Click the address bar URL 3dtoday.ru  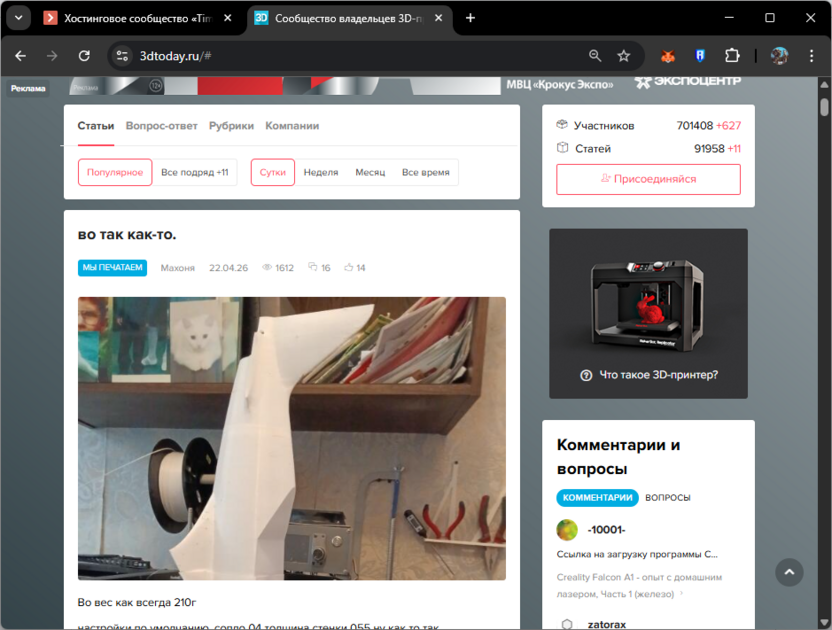pyautogui.click(x=175, y=56)
